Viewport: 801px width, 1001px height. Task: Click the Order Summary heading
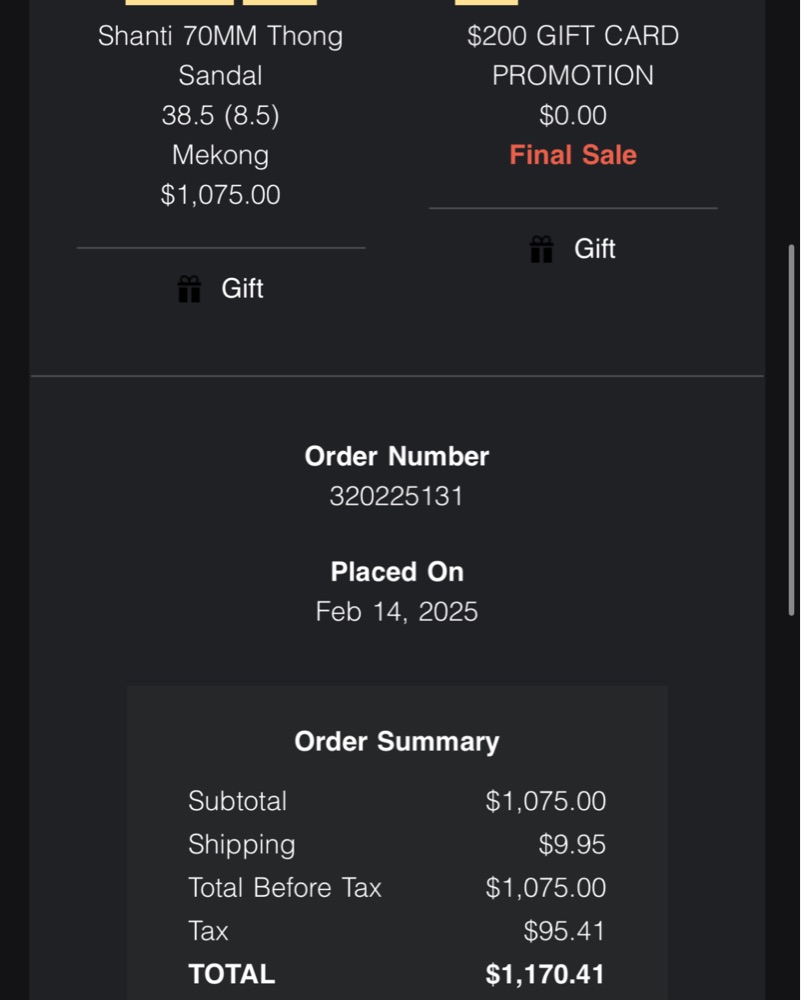coord(397,742)
